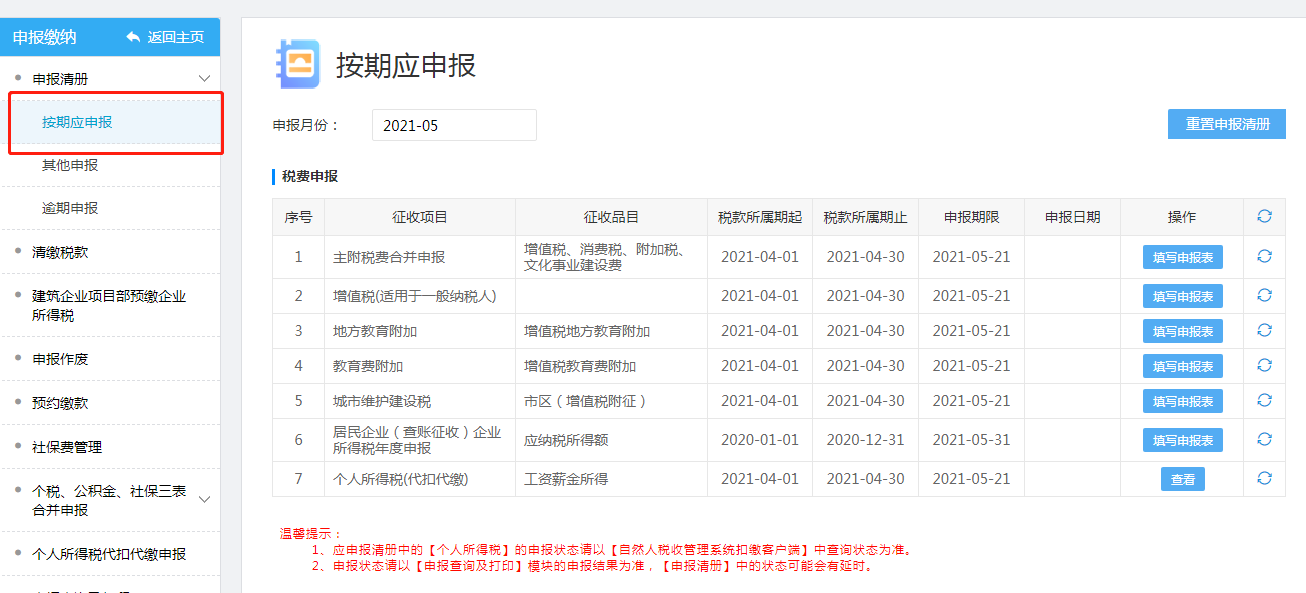Collapse the 申报清册 menu chevron
Viewport: 1306px width, 593px height.
[204, 78]
